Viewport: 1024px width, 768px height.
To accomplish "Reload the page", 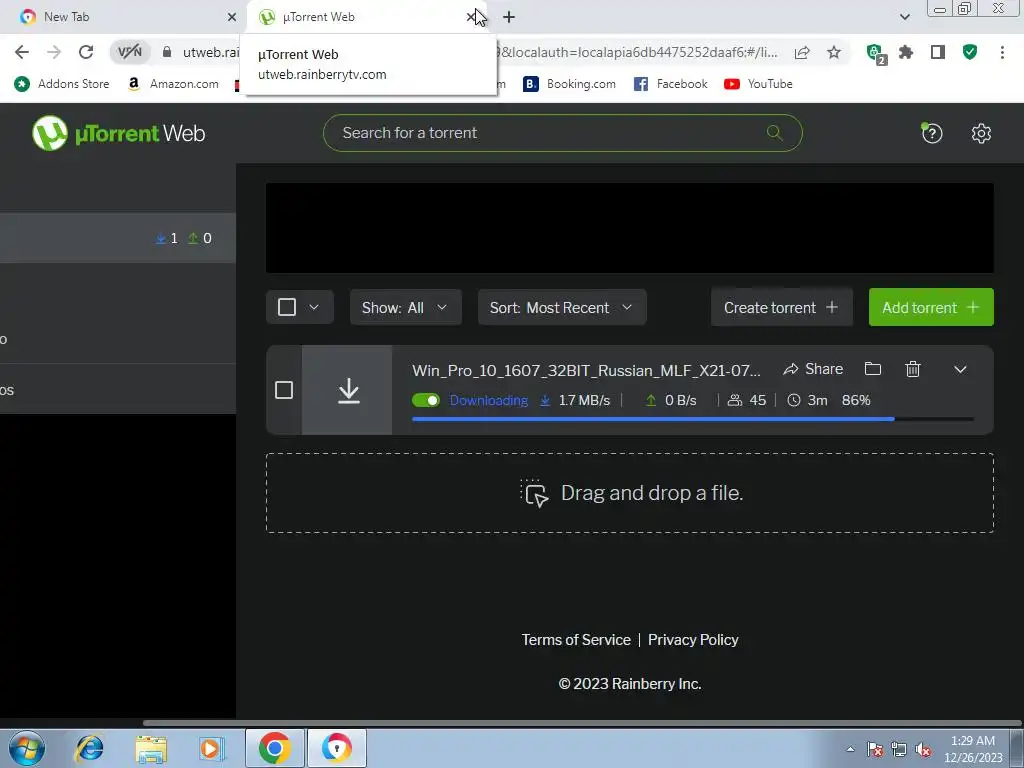I will click(86, 52).
